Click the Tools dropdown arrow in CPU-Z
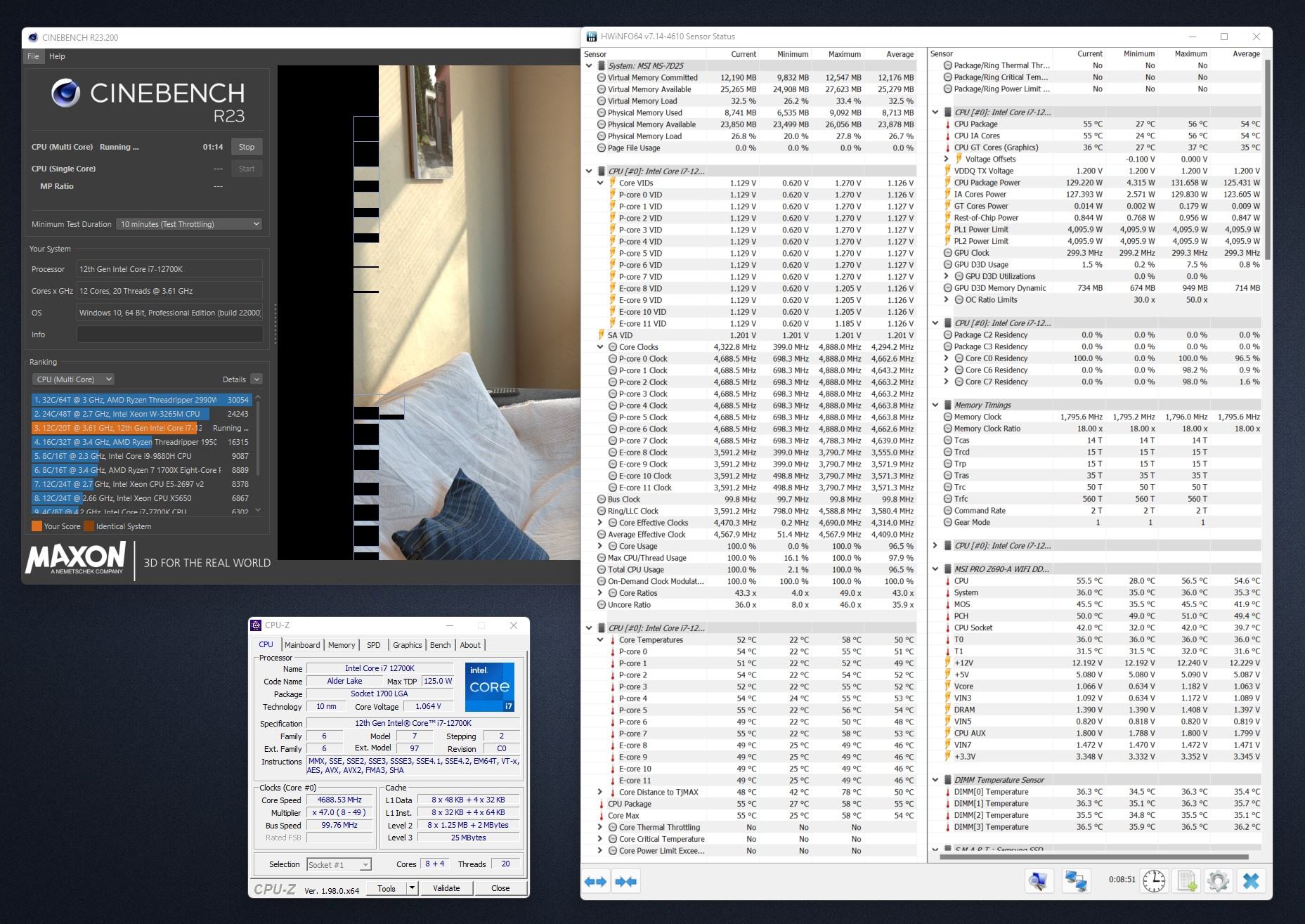 coord(413,888)
